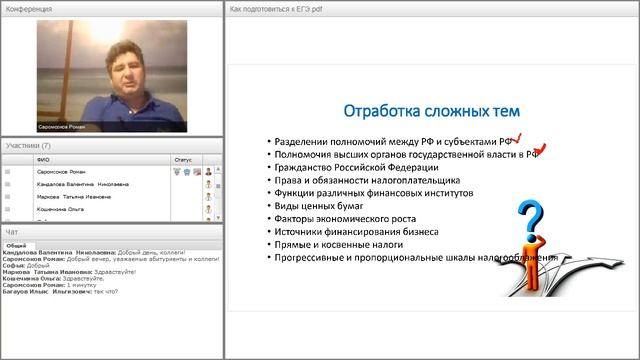Open the Общий chat tab
The height and width of the screenshot is (360, 640).
click(x=16, y=246)
